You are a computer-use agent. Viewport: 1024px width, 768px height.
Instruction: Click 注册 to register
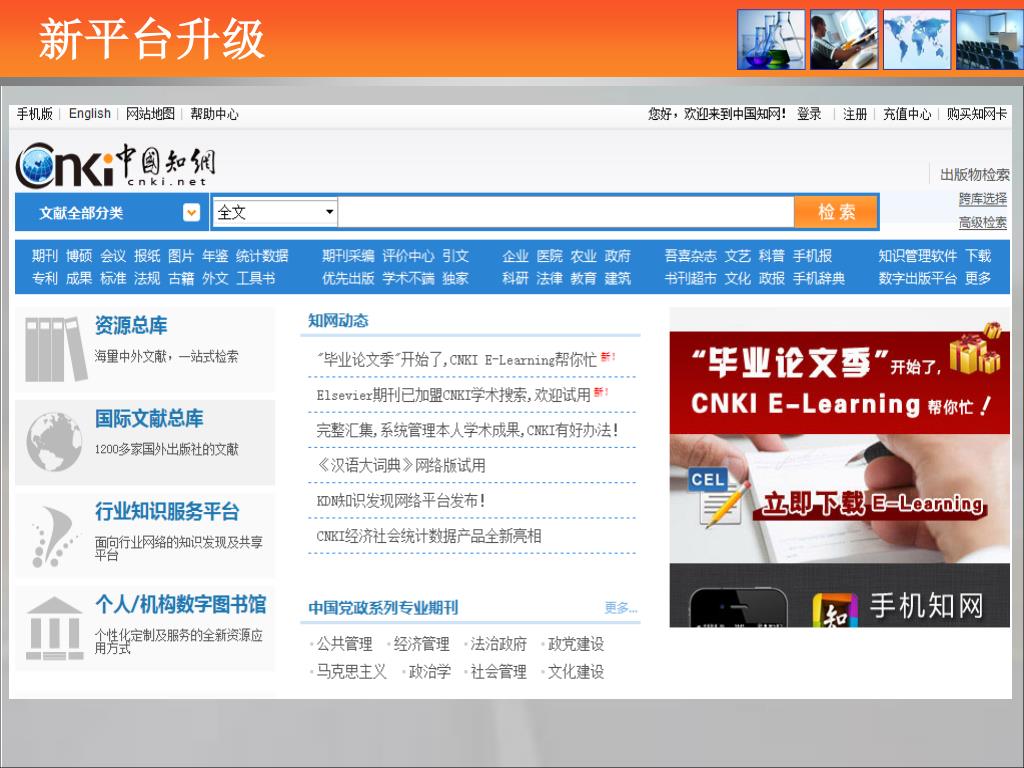pos(855,114)
